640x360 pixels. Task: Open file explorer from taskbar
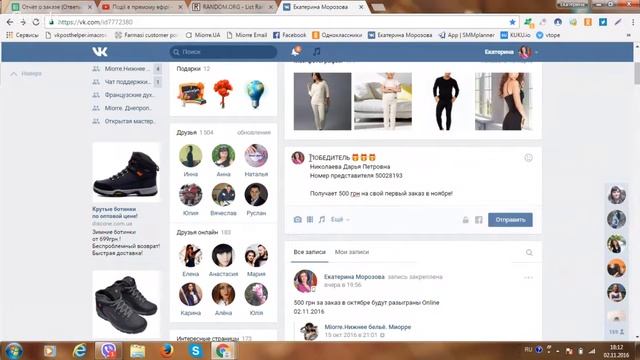(138, 351)
